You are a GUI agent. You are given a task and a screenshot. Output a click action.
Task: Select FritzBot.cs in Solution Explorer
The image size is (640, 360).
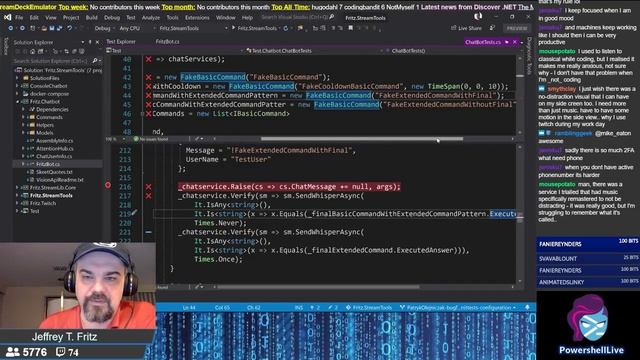point(48,164)
